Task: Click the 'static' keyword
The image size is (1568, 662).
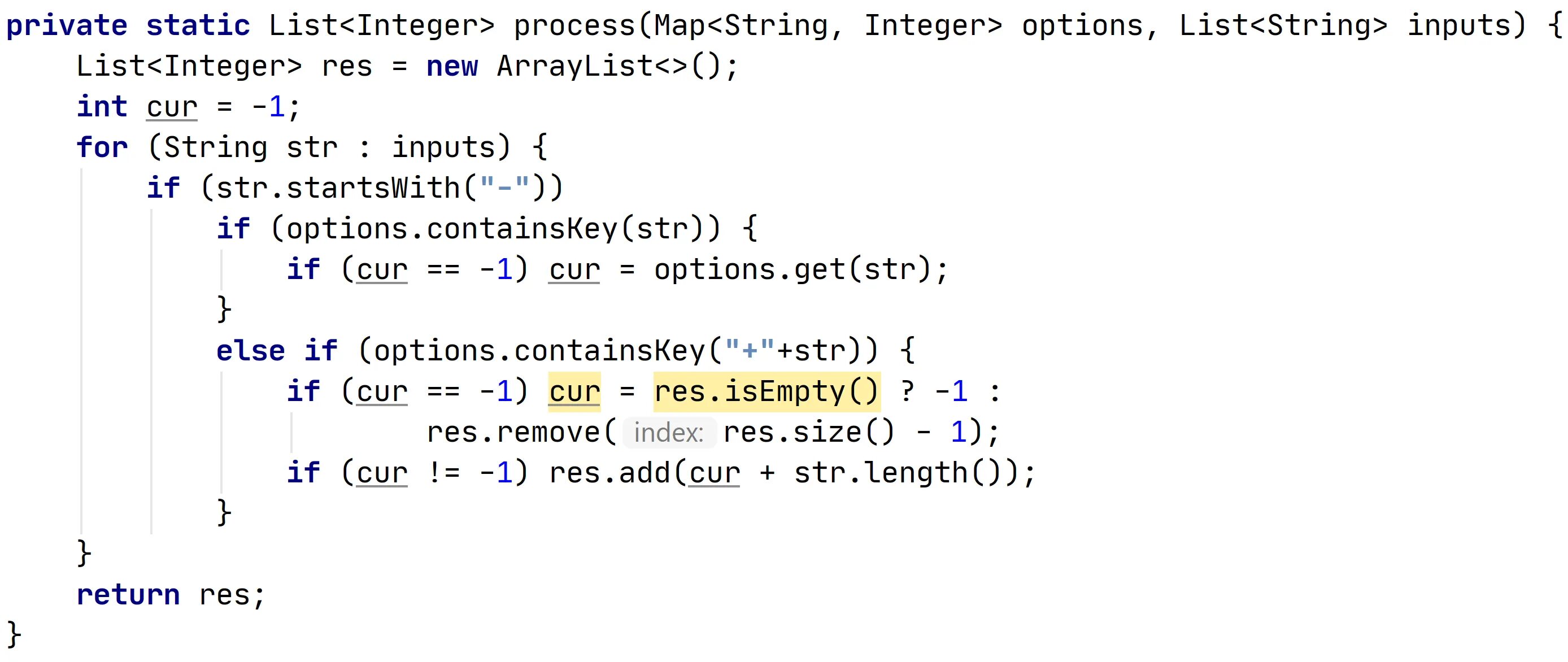Action: (198, 25)
